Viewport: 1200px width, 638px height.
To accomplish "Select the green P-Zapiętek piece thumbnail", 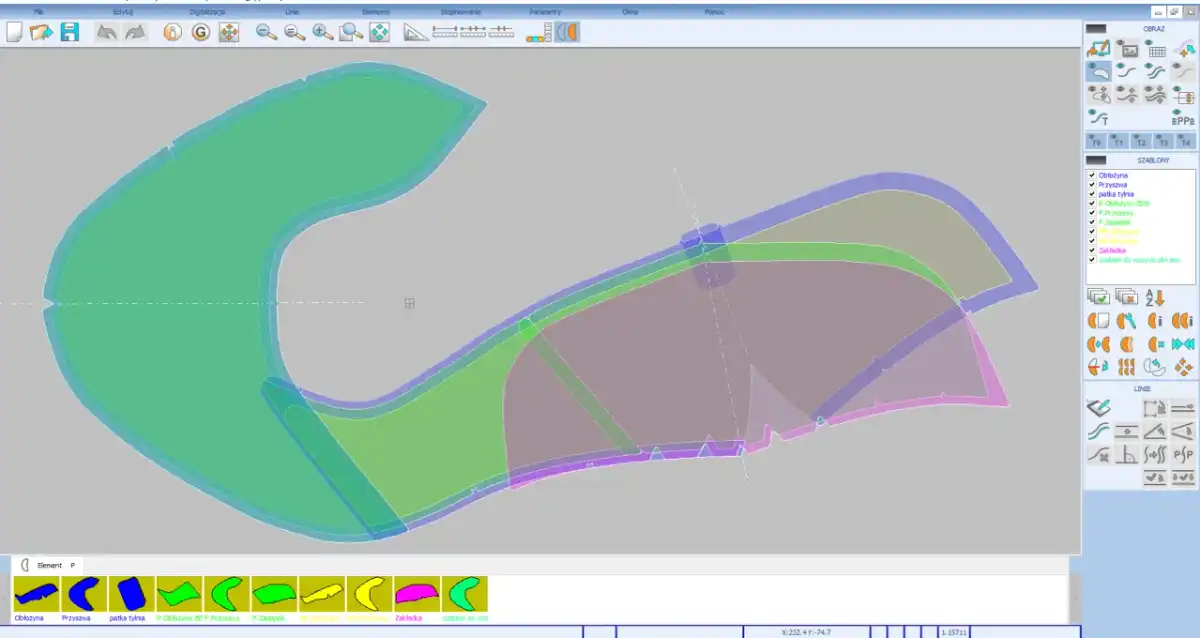I will pyautogui.click(x=274, y=594).
